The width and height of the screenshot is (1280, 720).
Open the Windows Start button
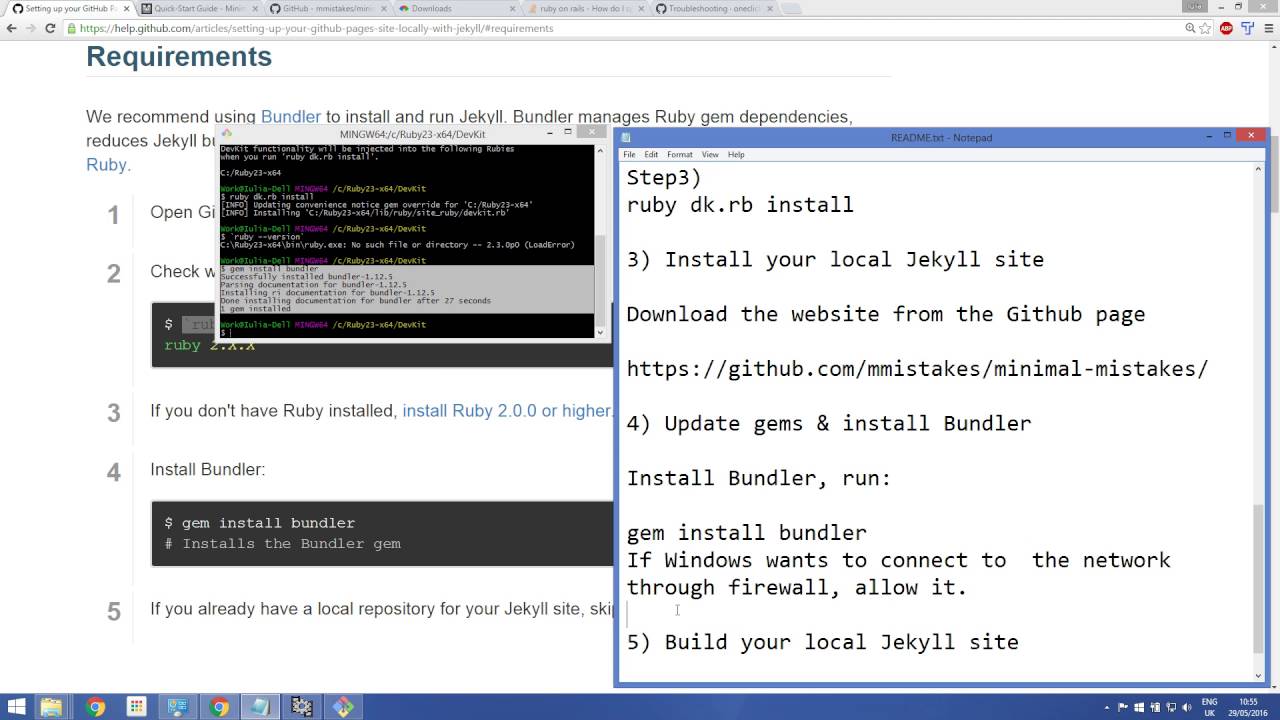point(17,707)
